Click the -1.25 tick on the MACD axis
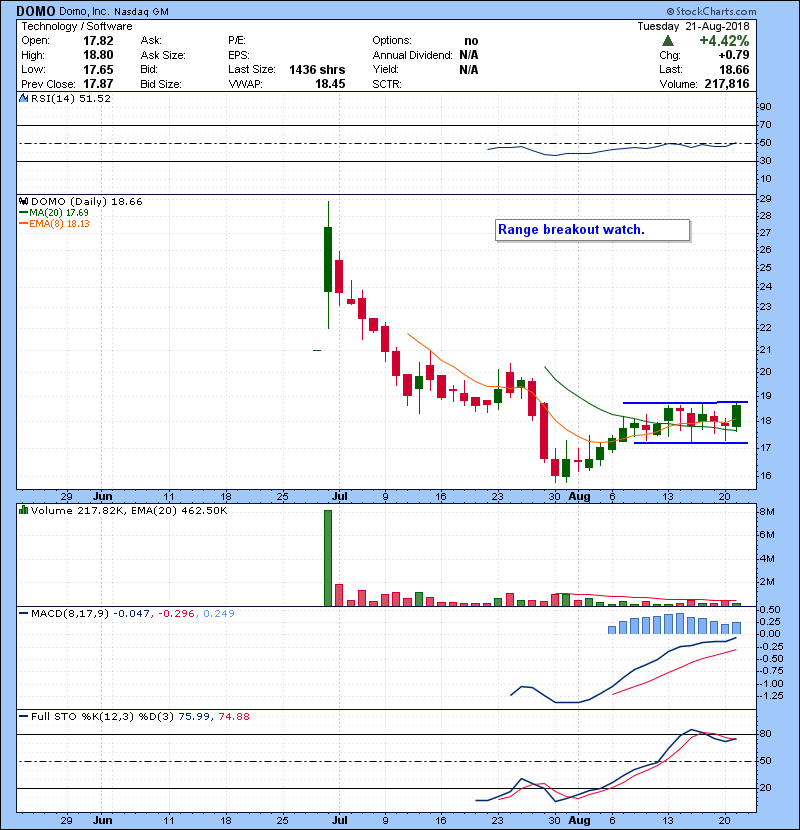Screen dimensions: 800x830 [771, 696]
